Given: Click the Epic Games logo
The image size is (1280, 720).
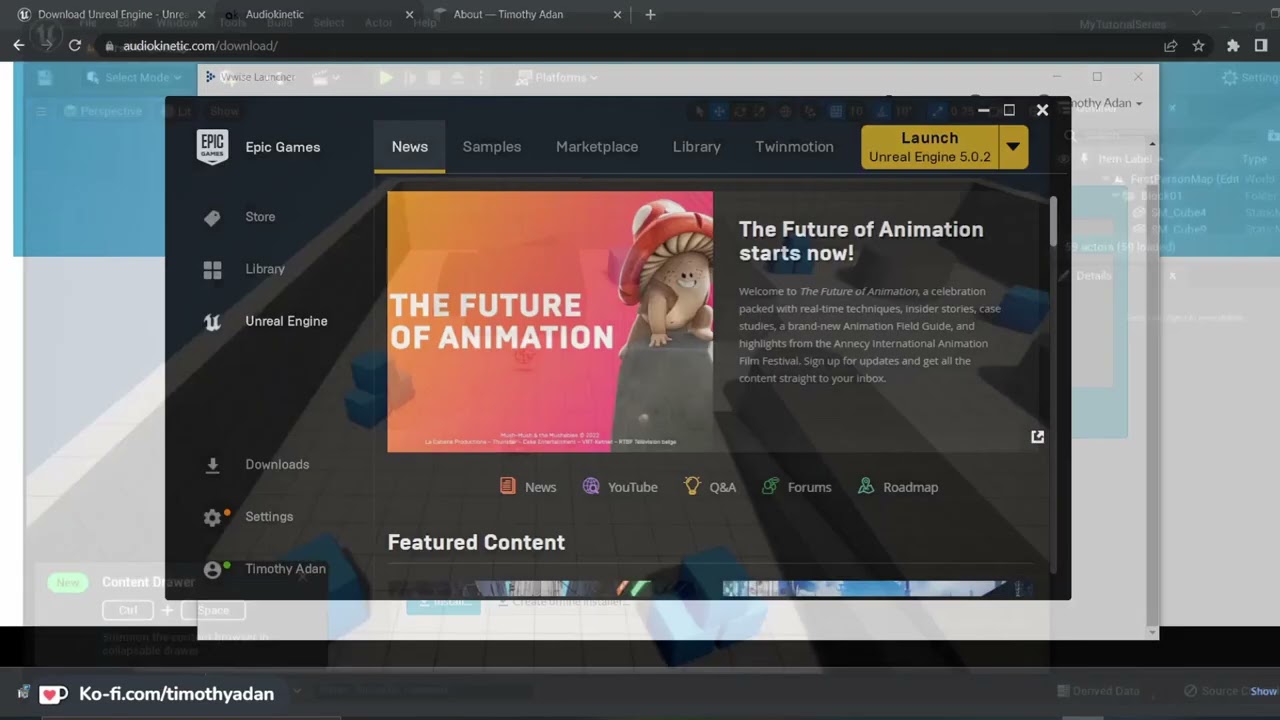Looking at the screenshot, I should point(212,147).
